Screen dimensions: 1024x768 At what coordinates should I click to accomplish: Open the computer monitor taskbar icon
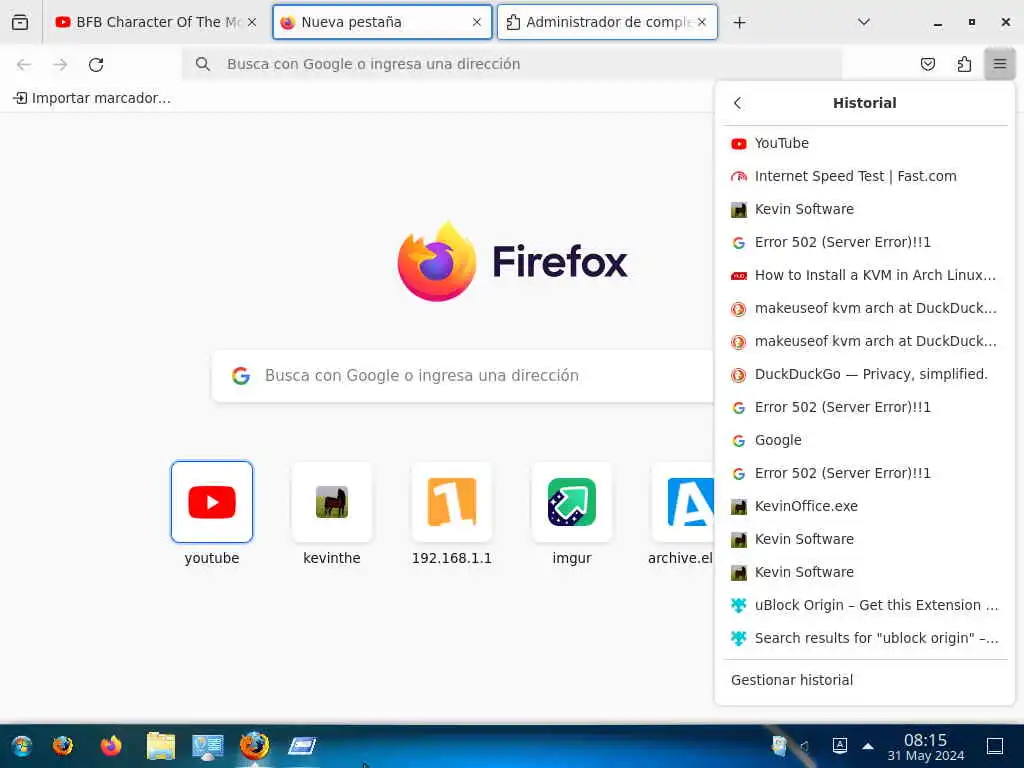click(x=208, y=746)
